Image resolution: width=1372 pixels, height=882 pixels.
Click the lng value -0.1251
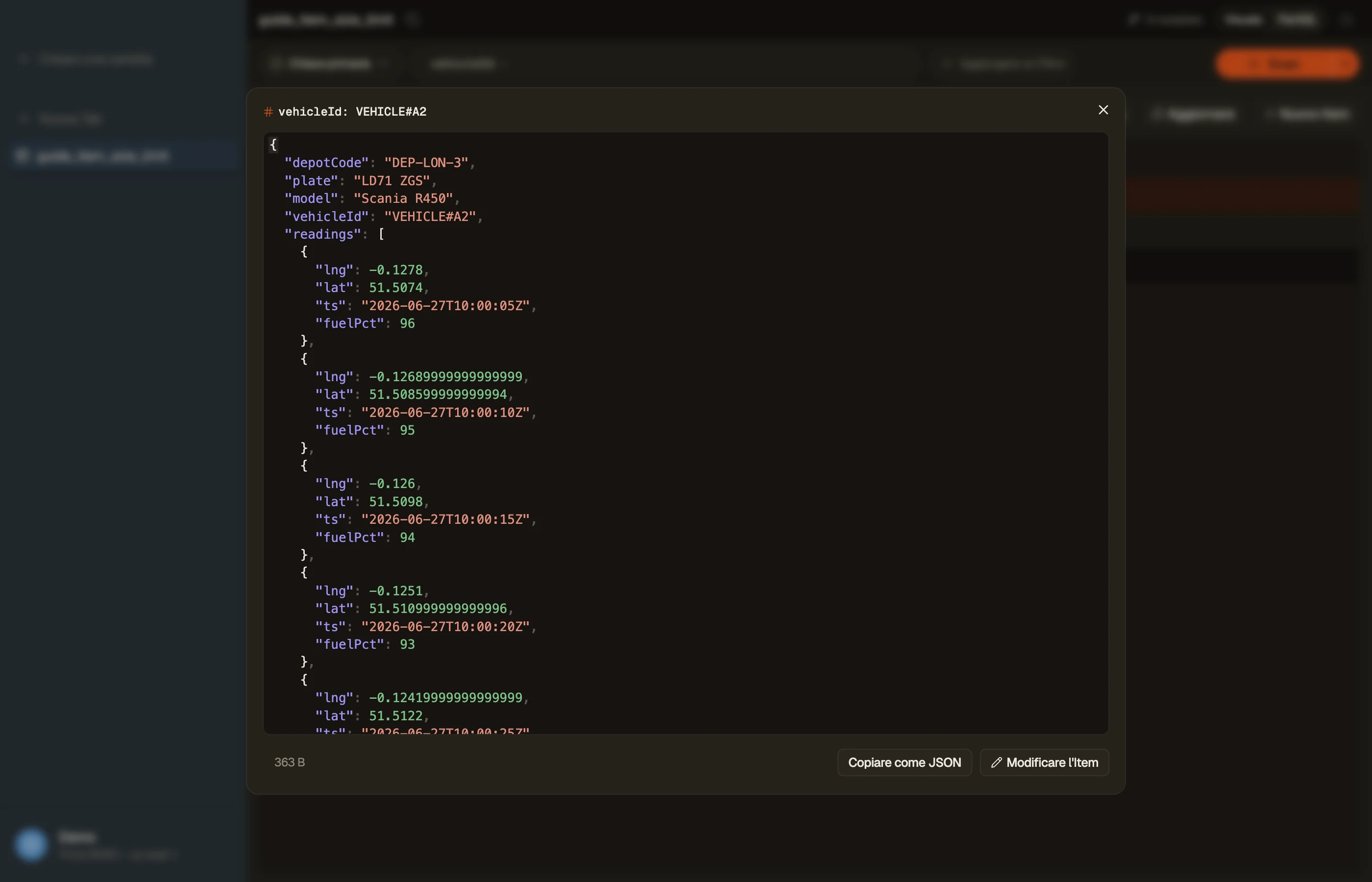click(x=396, y=591)
